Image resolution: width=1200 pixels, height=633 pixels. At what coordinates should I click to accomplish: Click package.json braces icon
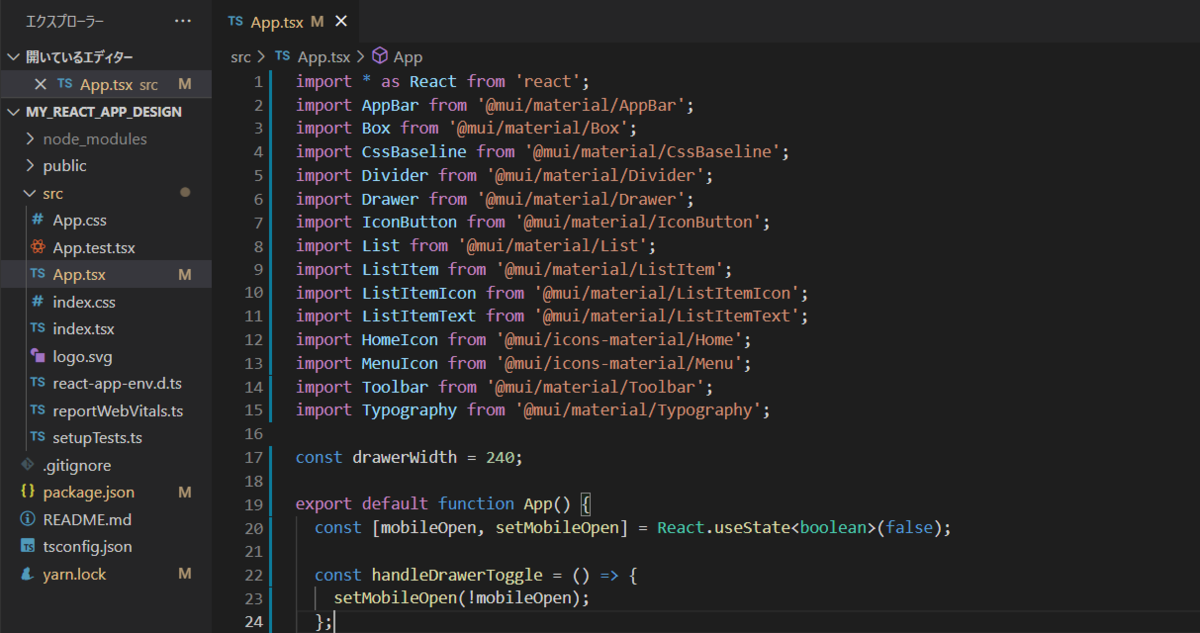click(28, 492)
